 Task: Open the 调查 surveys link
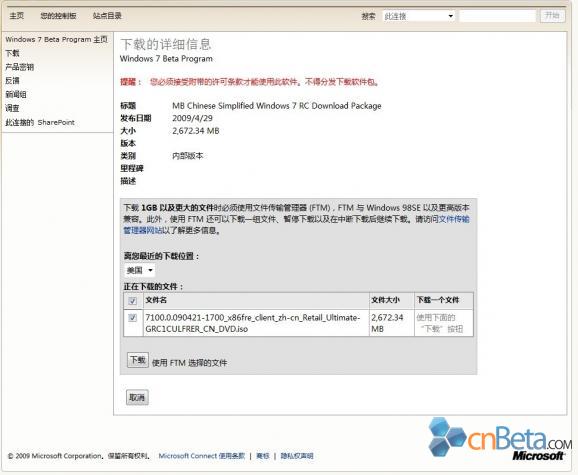[x=12, y=108]
